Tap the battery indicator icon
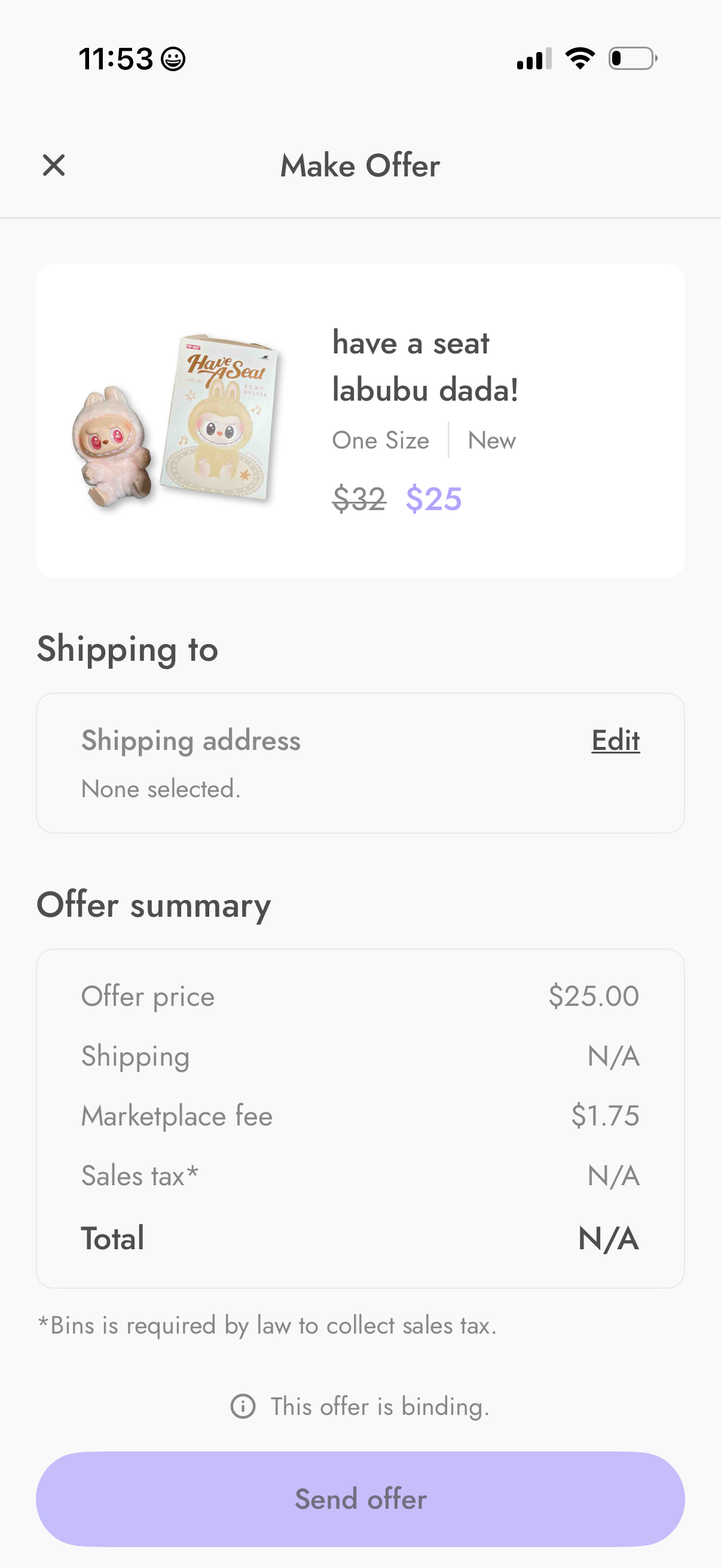 (x=633, y=59)
